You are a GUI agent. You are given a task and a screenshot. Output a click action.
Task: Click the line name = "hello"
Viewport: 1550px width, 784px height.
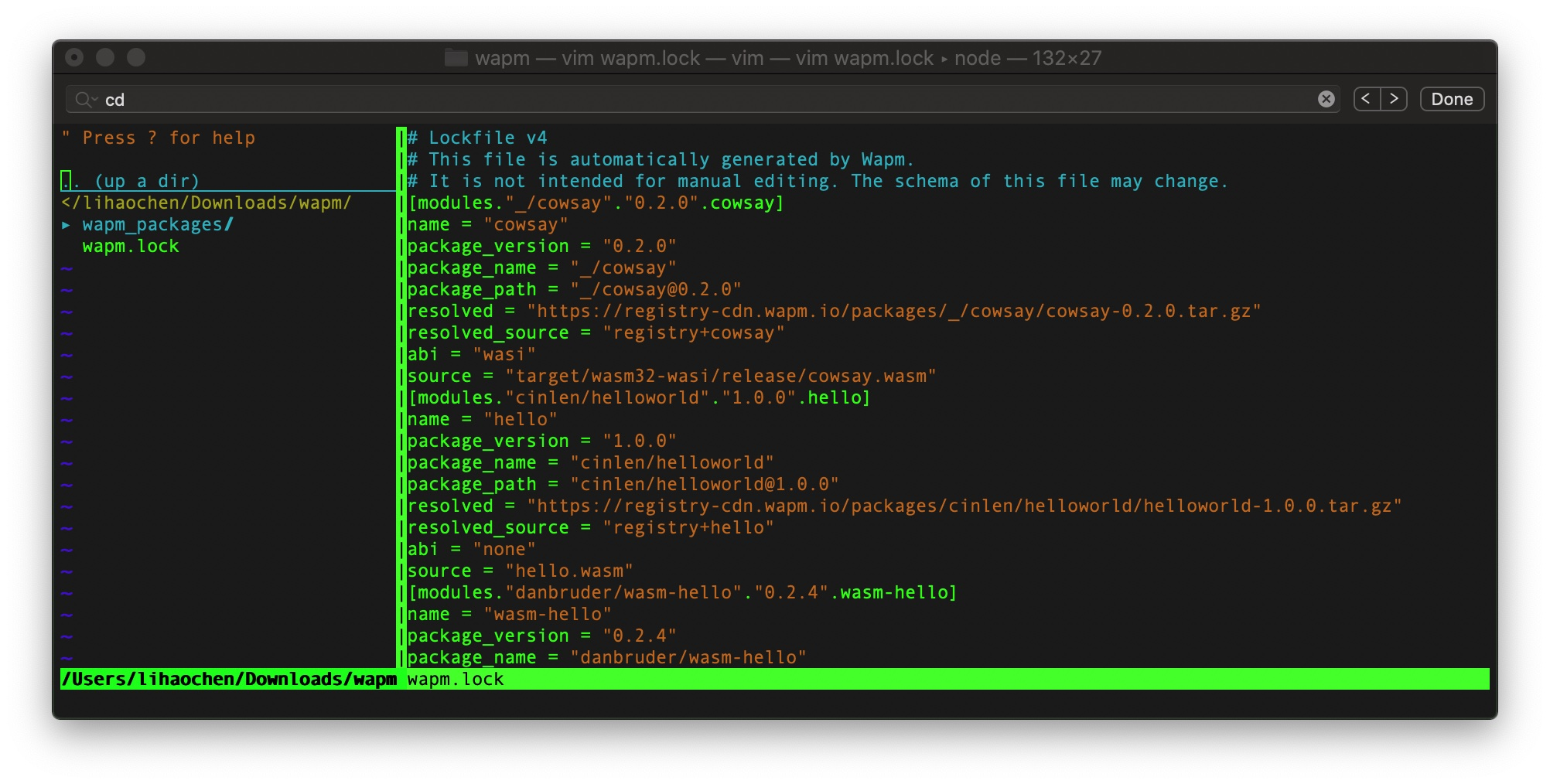pyautogui.click(x=483, y=419)
